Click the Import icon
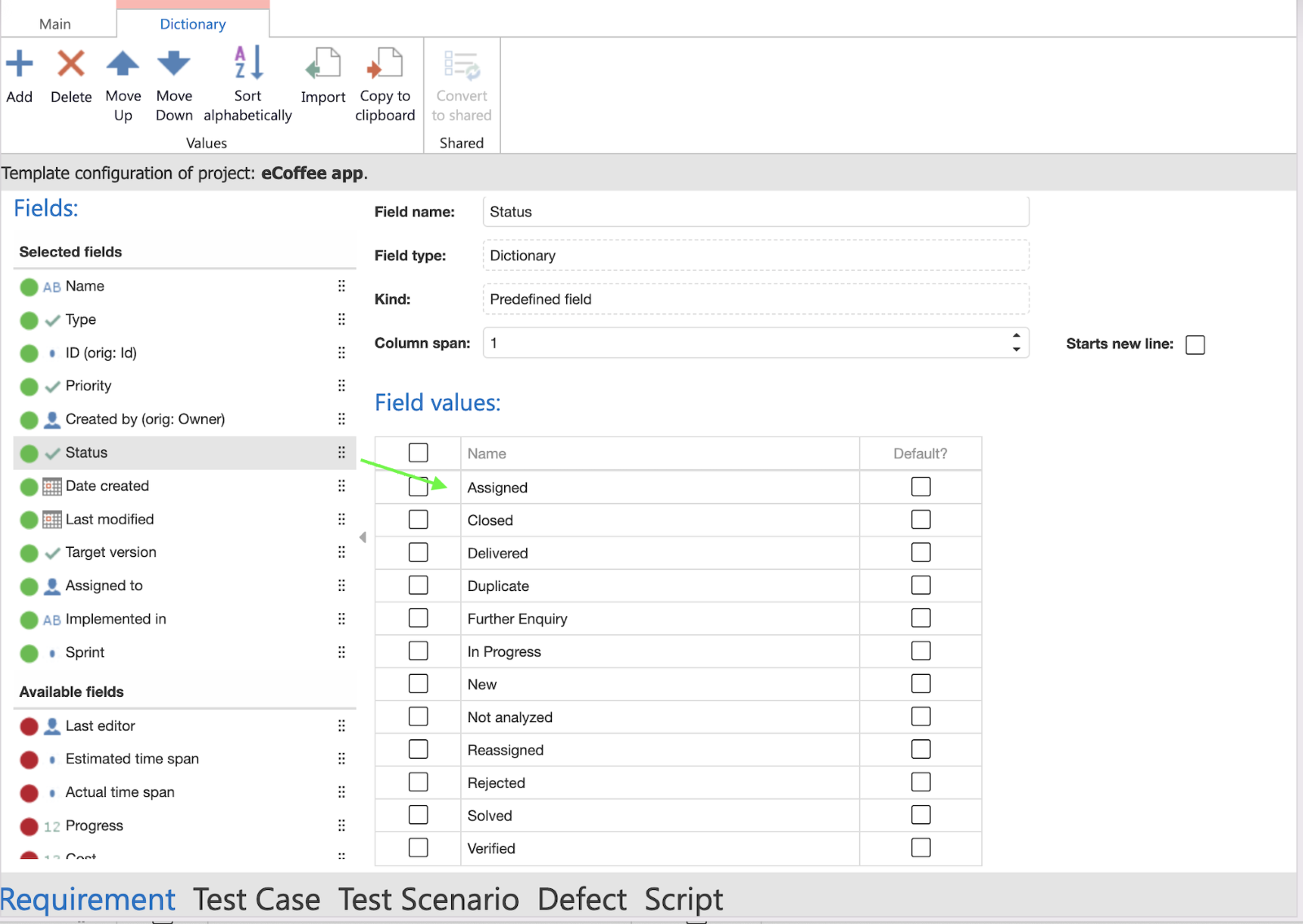 [323, 64]
